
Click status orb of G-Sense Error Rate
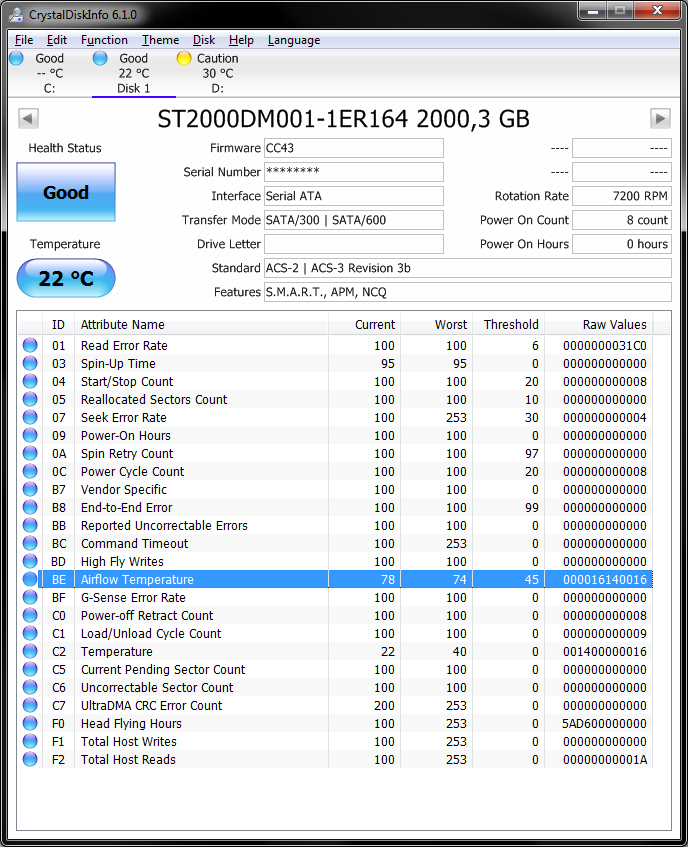tap(30, 597)
